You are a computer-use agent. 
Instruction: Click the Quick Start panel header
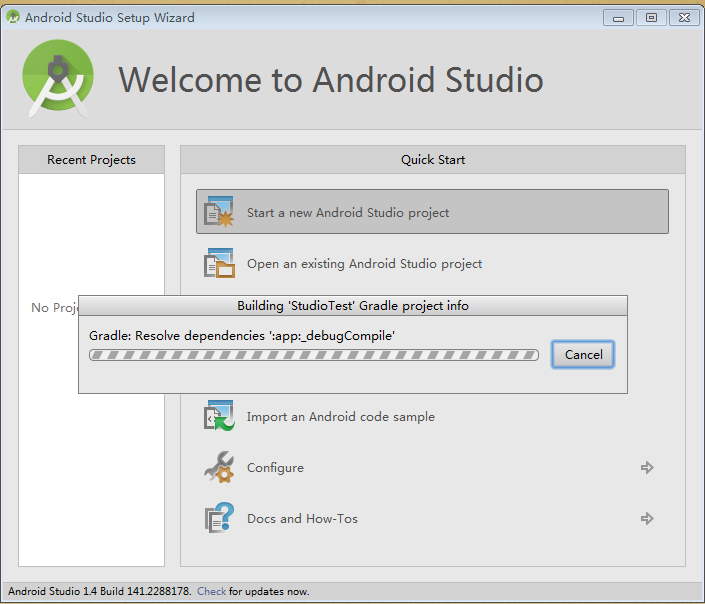[x=433, y=159]
